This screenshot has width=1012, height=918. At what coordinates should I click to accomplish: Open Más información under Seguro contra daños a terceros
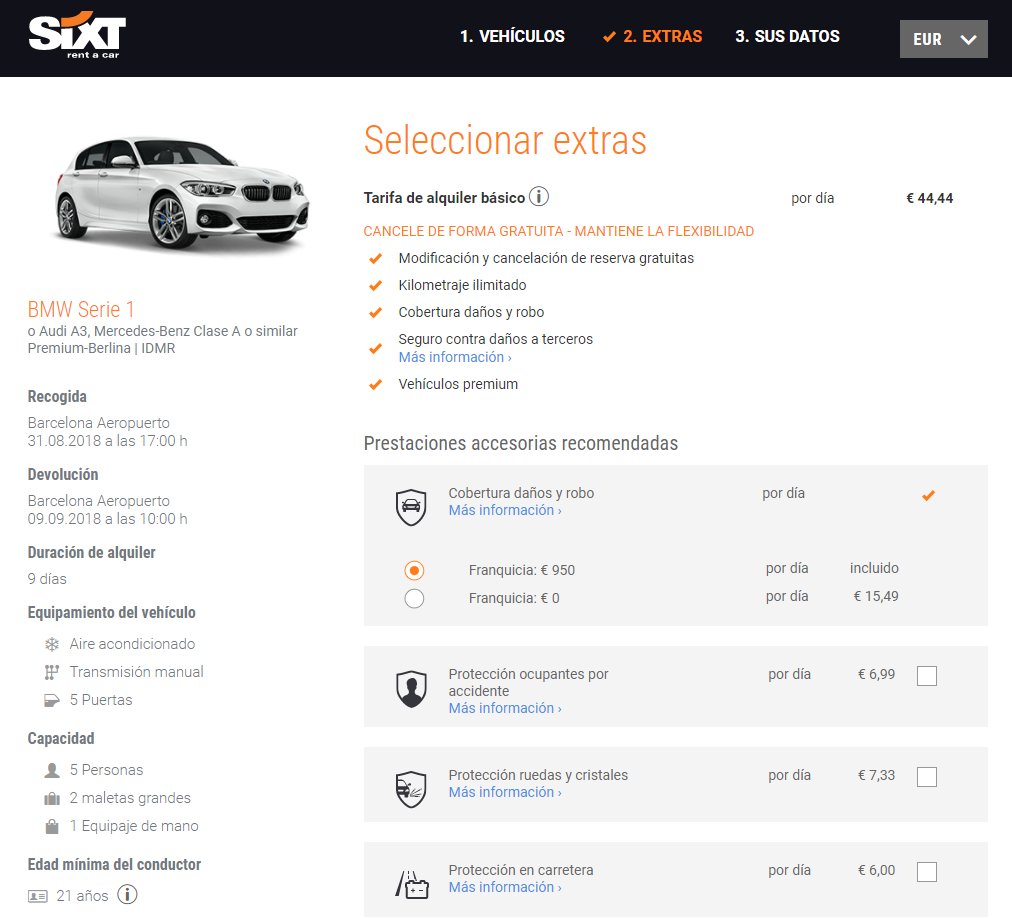(x=455, y=357)
